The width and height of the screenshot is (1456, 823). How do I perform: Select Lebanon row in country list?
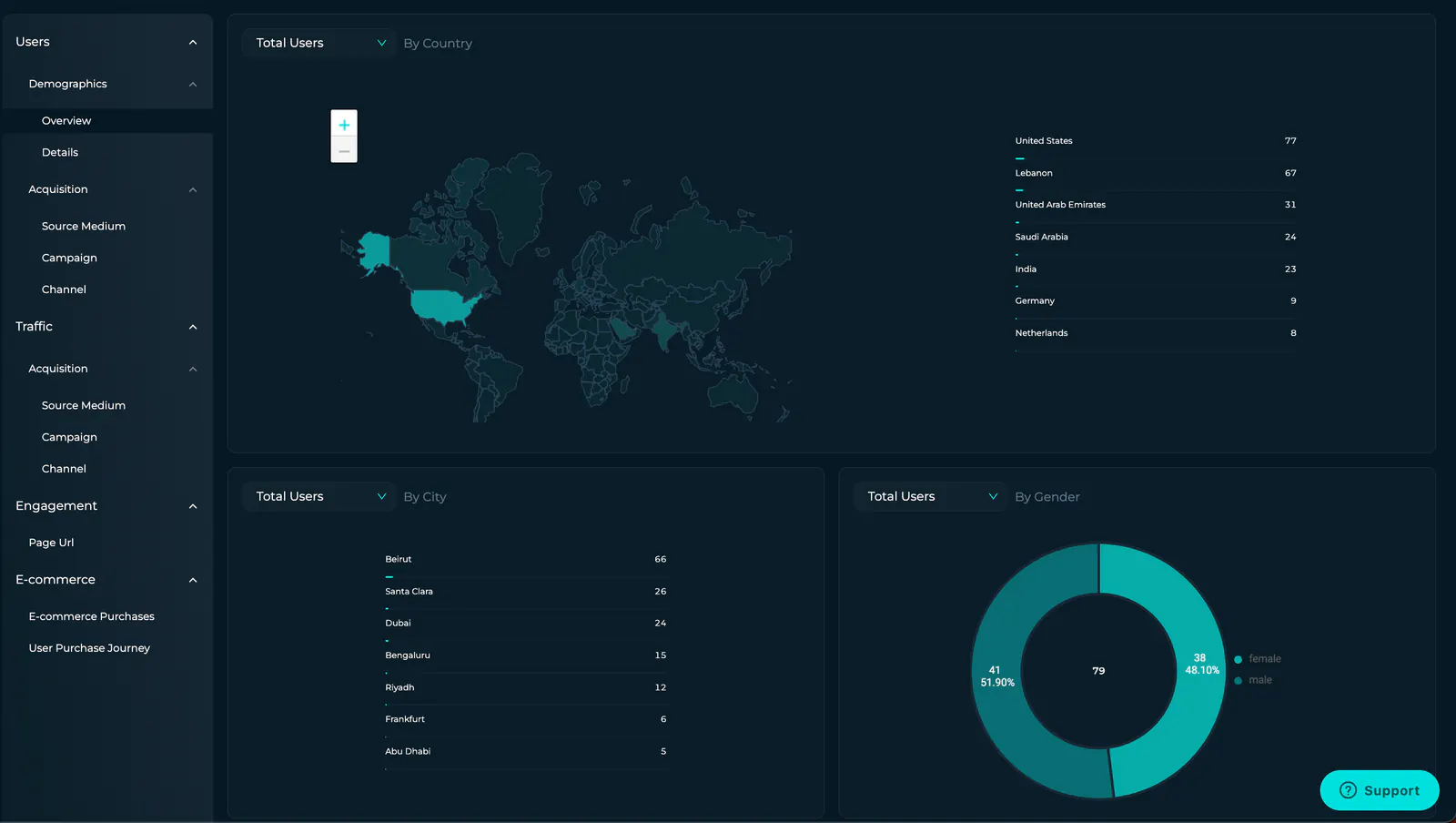pos(1156,173)
